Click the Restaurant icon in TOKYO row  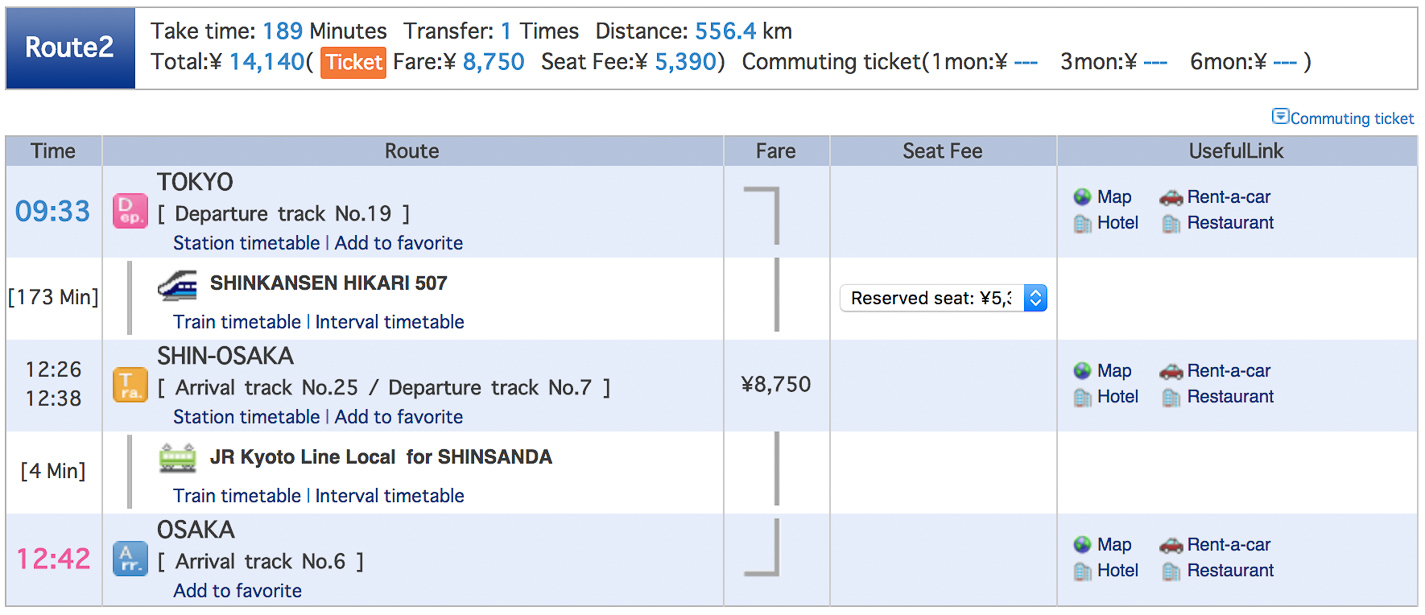coord(1171,223)
